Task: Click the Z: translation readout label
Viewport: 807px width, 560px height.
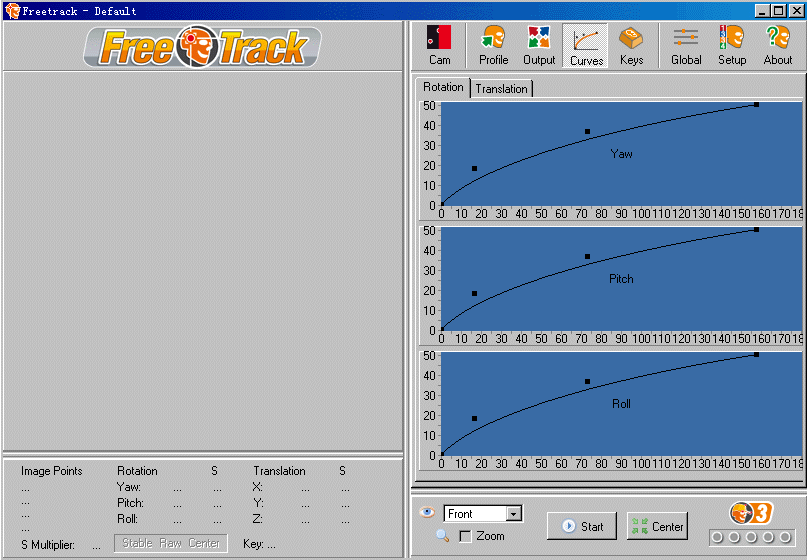Action: [x=257, y=519]
